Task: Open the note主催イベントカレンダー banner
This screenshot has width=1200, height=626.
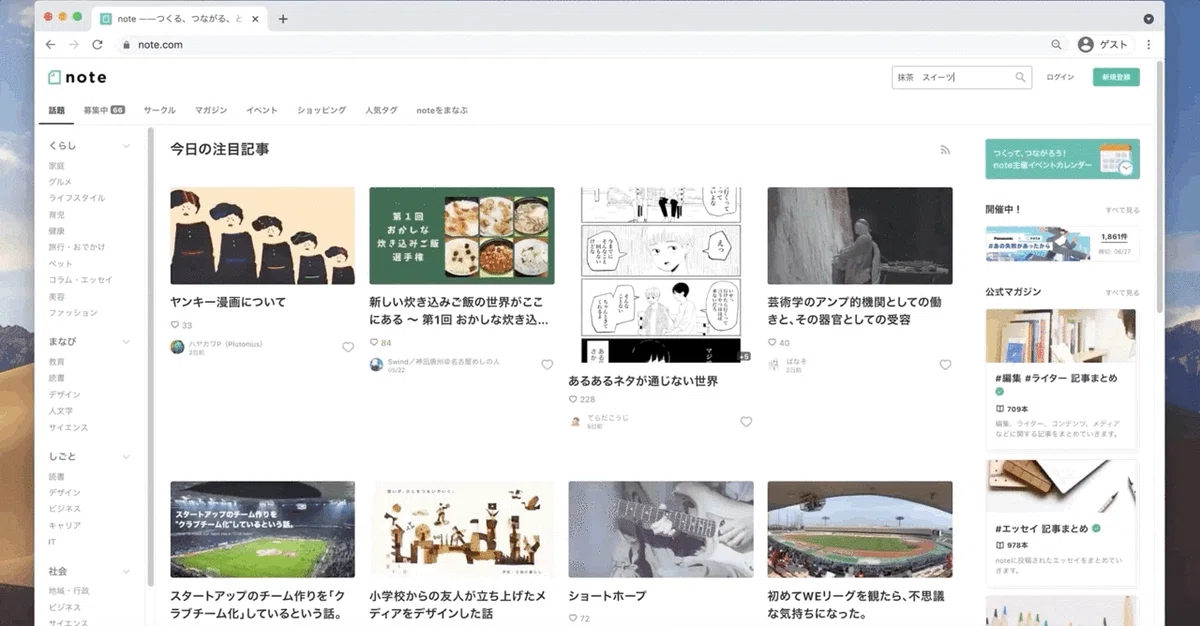Action: 1062,159
